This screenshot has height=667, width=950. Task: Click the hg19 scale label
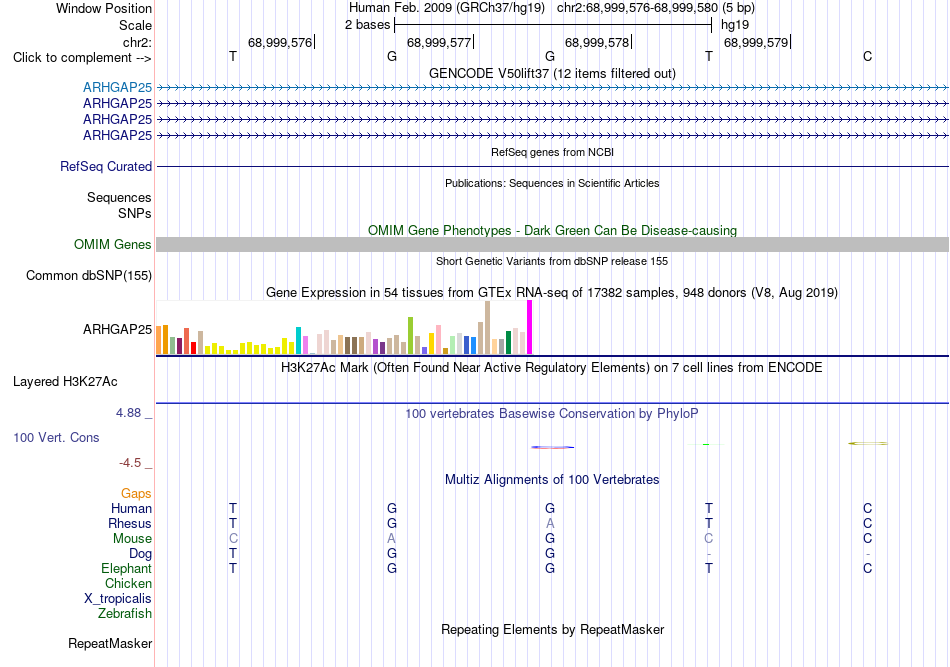[735, 25]
